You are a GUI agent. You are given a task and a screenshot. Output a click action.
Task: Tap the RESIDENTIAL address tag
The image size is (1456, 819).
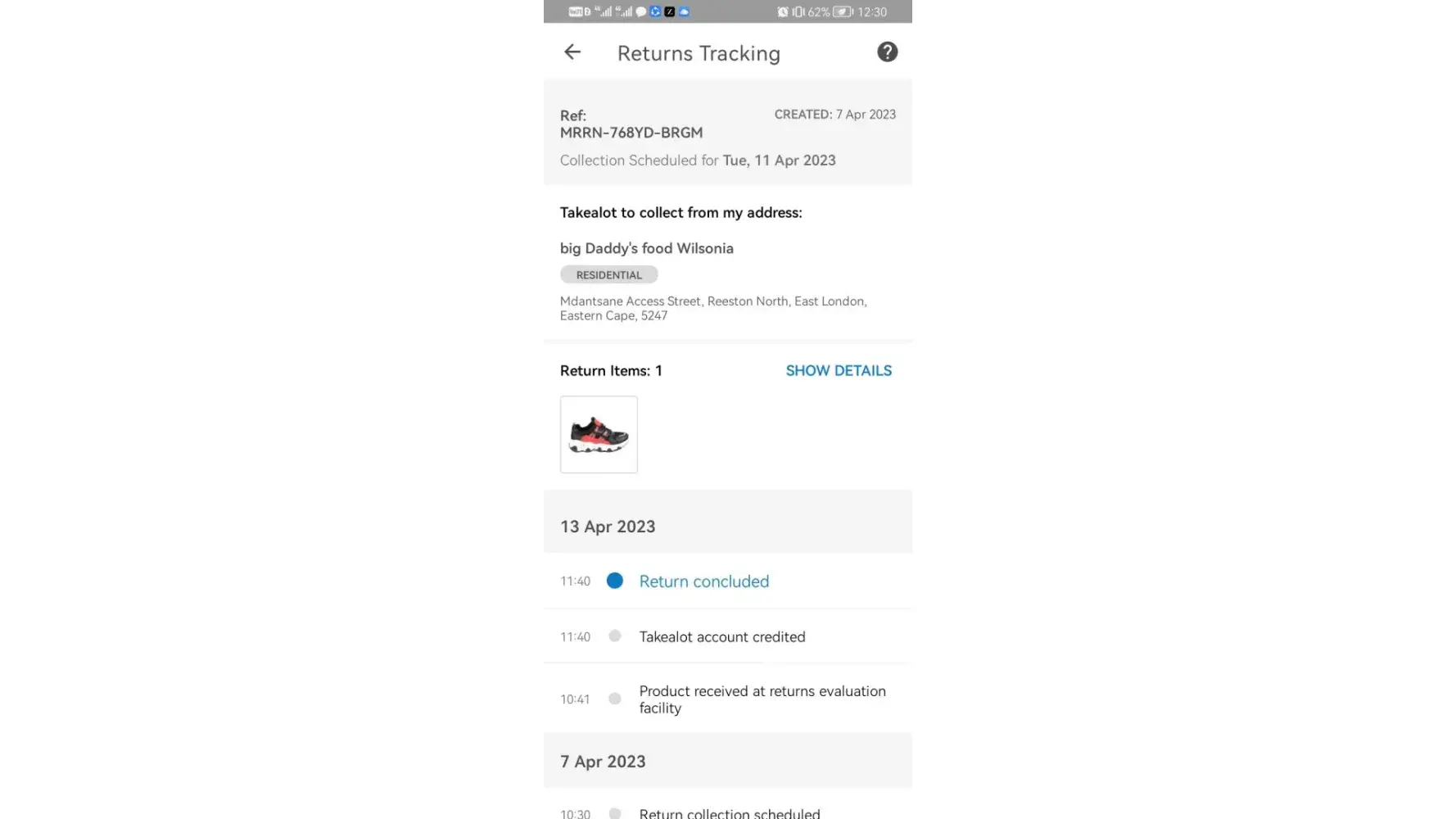(x=609, y=275)
